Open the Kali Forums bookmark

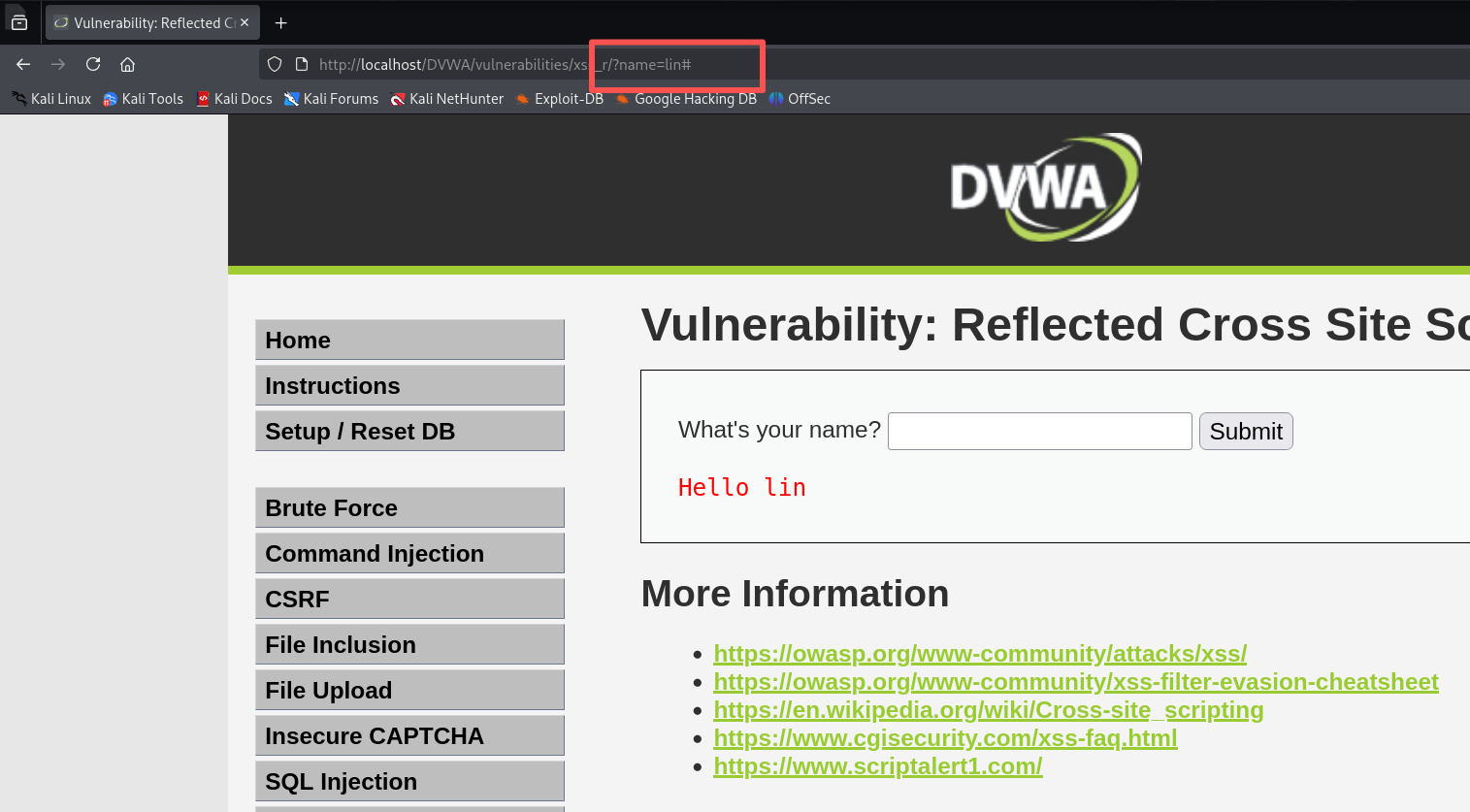pyautogui.click(x=331, y=99)
